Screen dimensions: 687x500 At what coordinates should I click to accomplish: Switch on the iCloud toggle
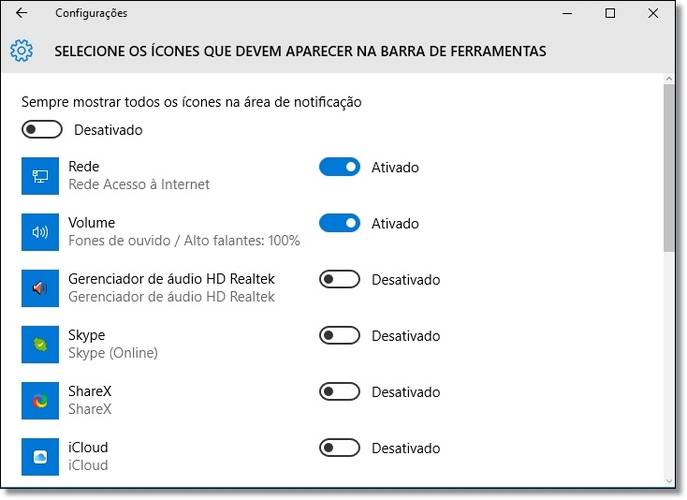(340, 448)
